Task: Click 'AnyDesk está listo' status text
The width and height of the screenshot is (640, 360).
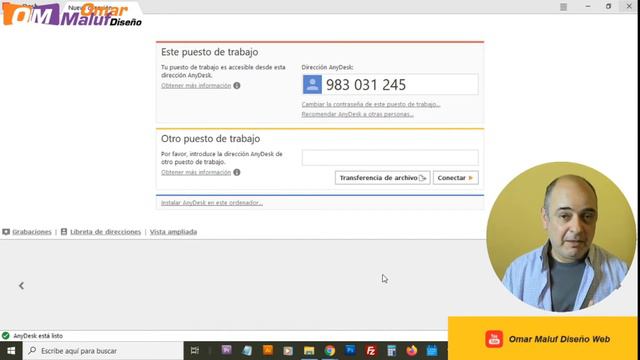Action: click(38, 336)
